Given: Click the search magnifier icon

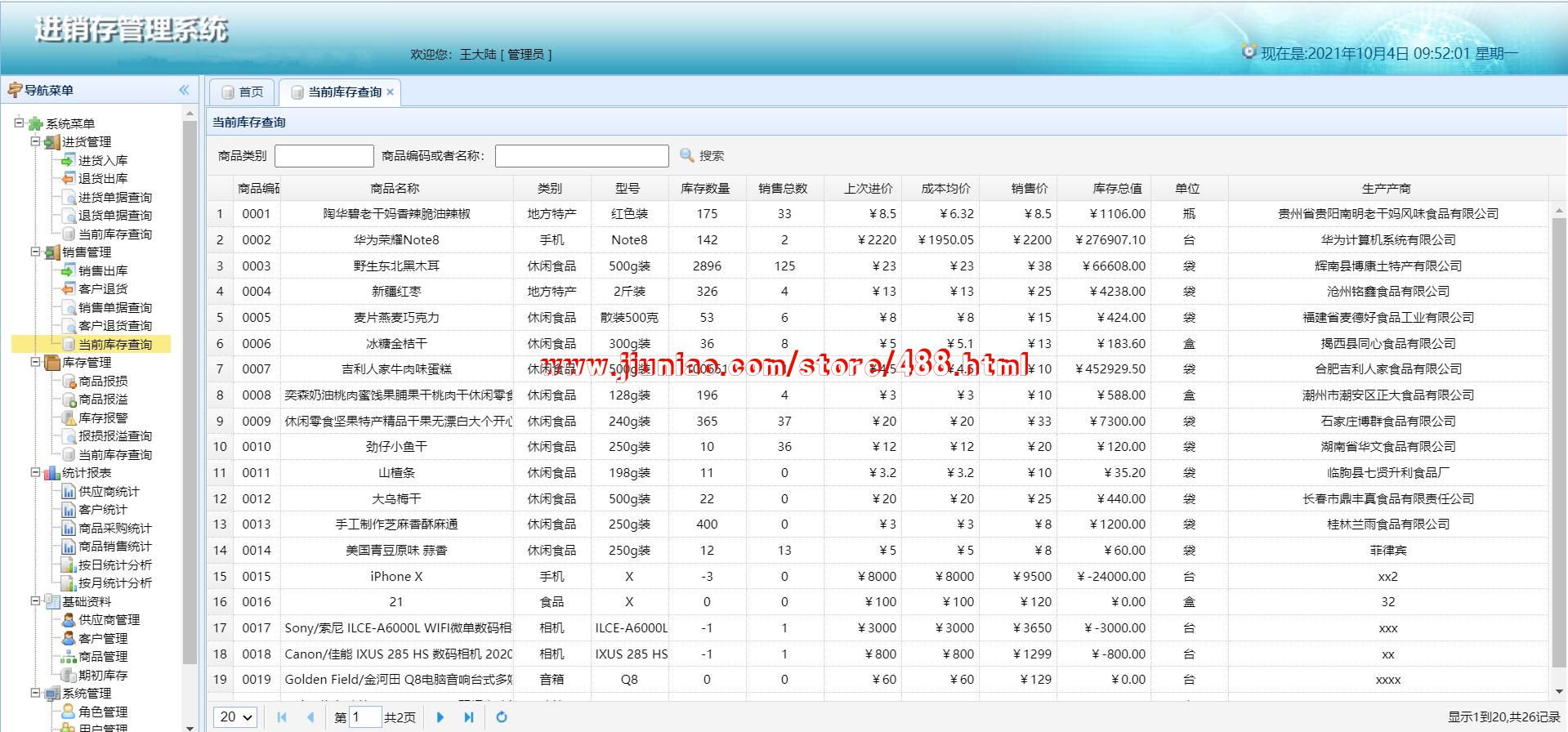Looking at the screenshot, I should click(687, 155).
